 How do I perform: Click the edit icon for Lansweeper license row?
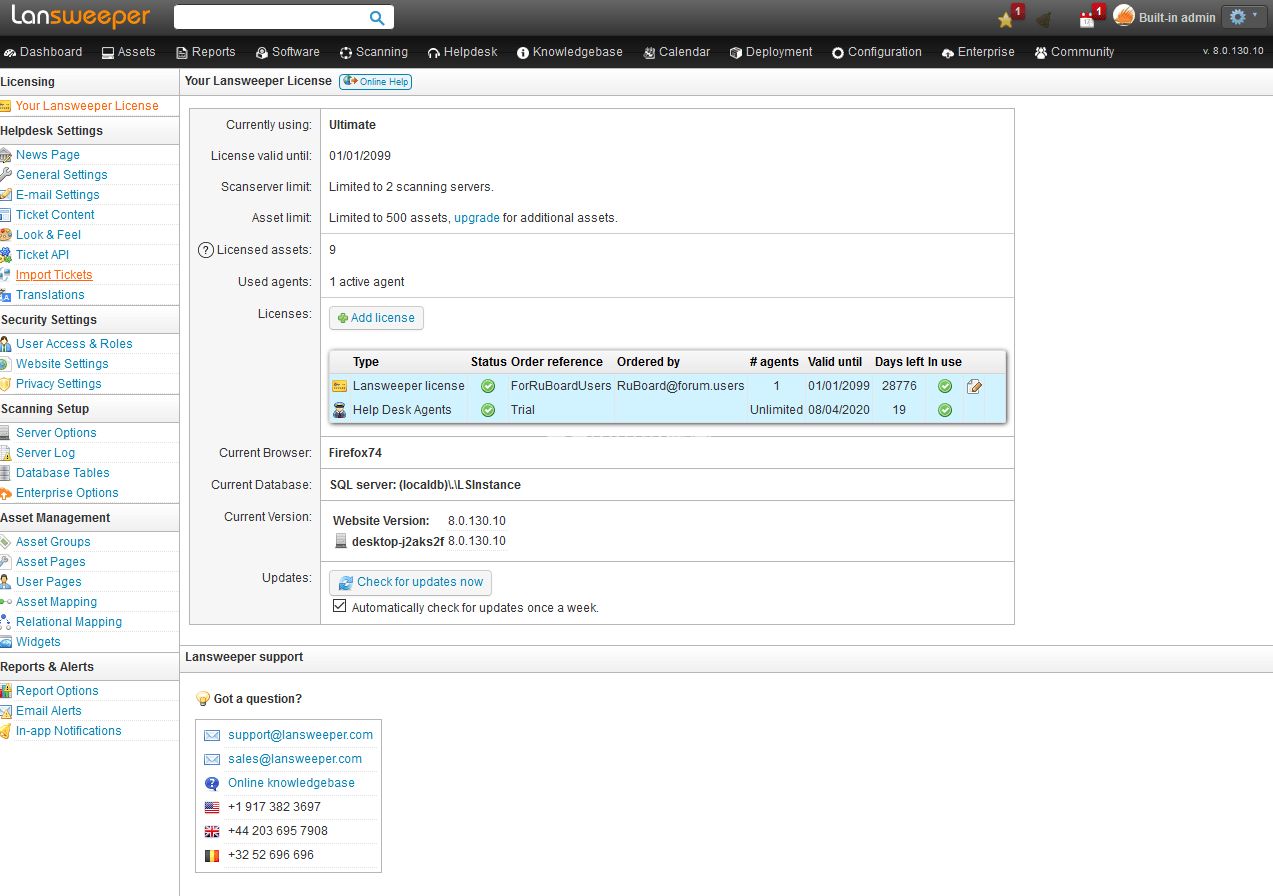974,386
